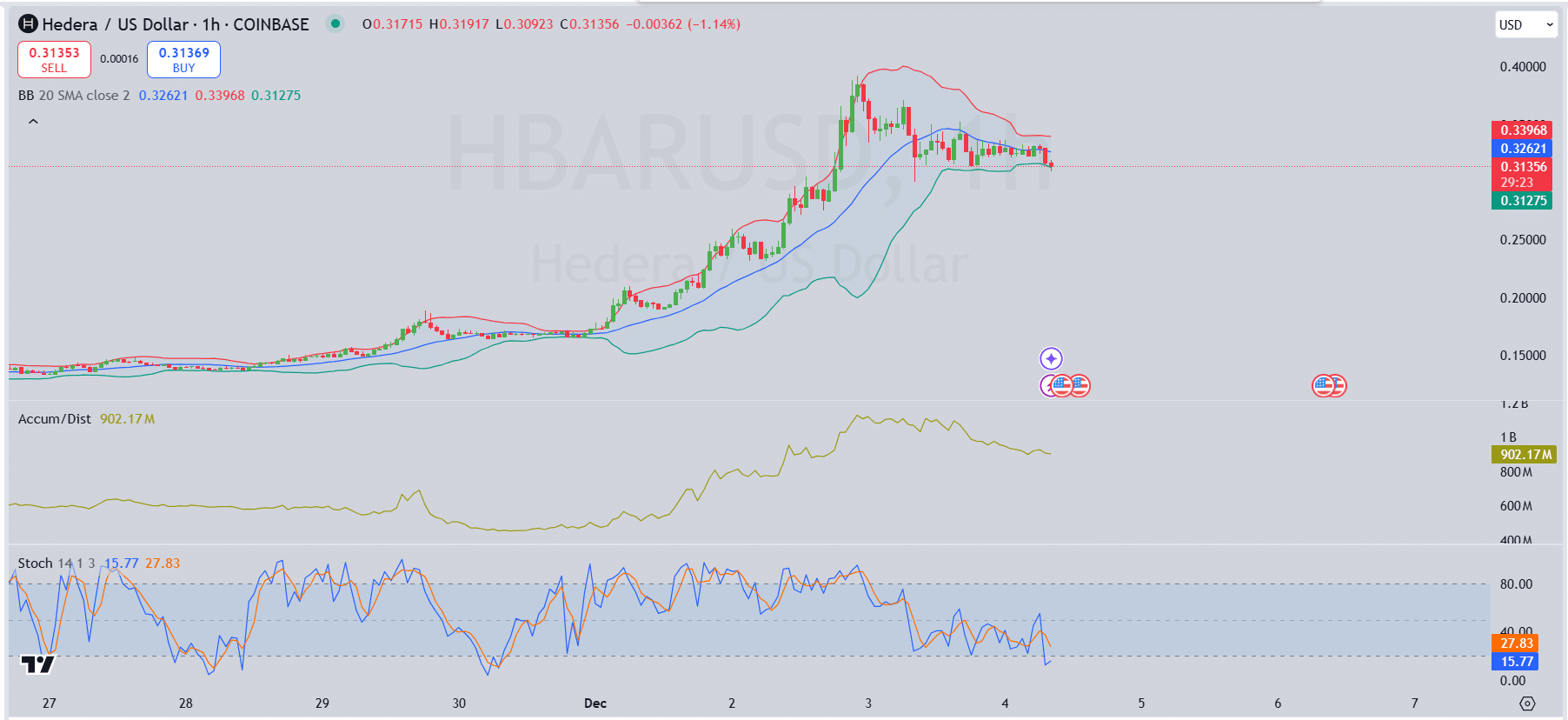The image size is (1568, 720).
Task: Click the 0.31356 last price countdown label
Action: (x=1523, y=175)
